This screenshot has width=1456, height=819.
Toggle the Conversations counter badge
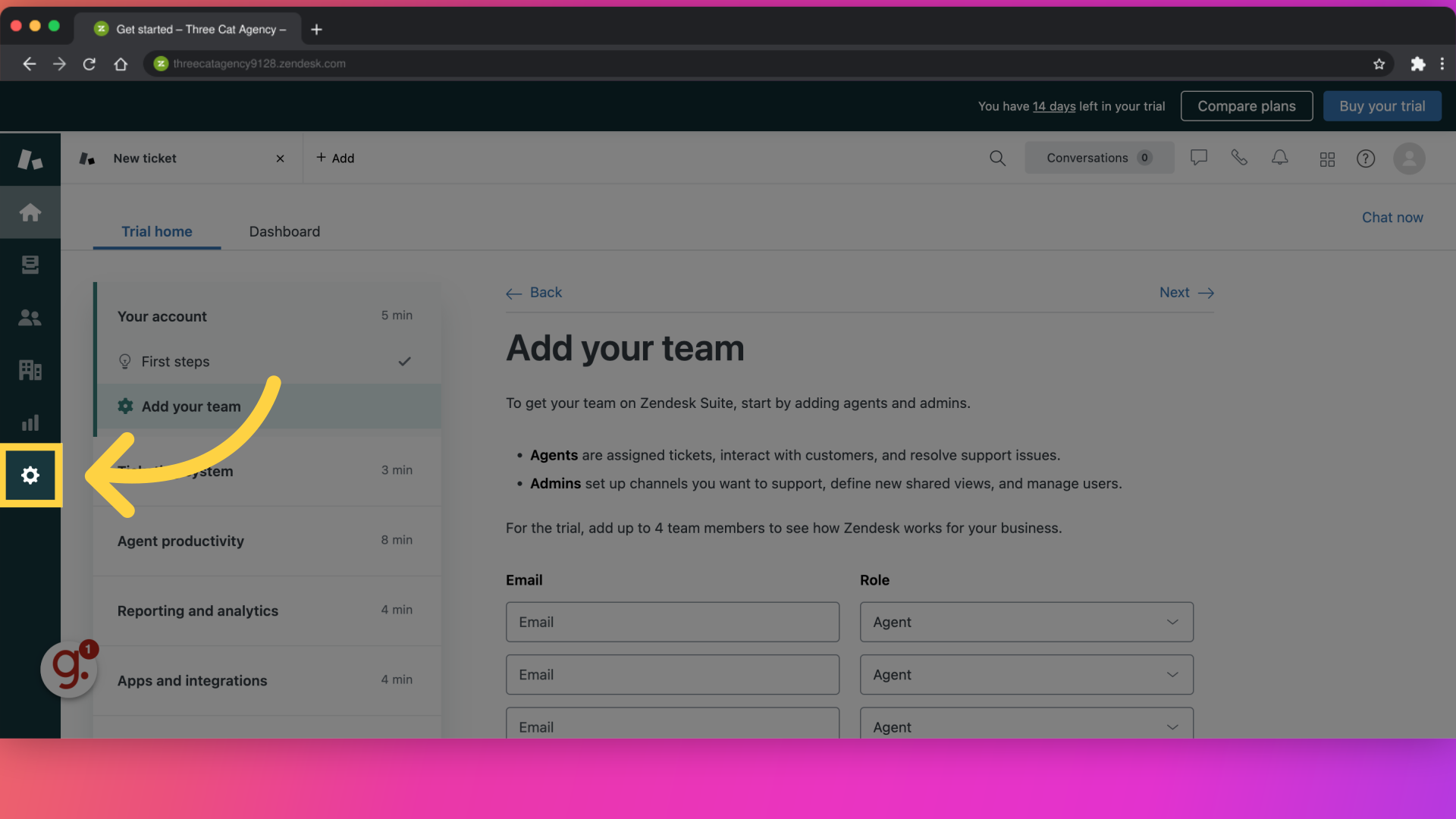pos(1148,158)
